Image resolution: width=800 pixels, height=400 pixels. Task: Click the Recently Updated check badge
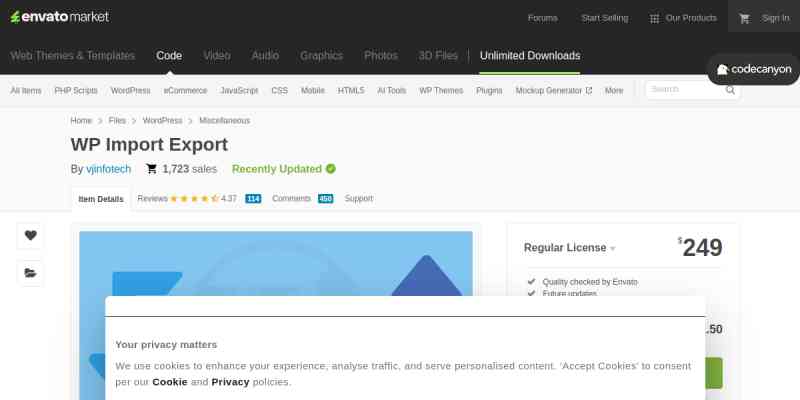tap(331, 168)
